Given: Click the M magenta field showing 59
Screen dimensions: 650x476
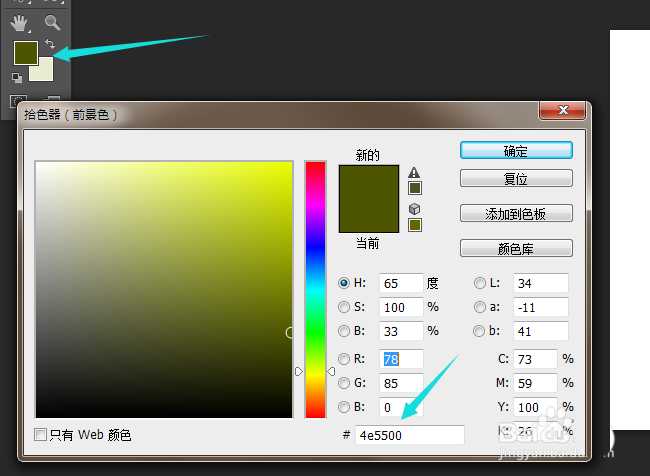Looking at the screenshot, I should [x=535, y=383].
